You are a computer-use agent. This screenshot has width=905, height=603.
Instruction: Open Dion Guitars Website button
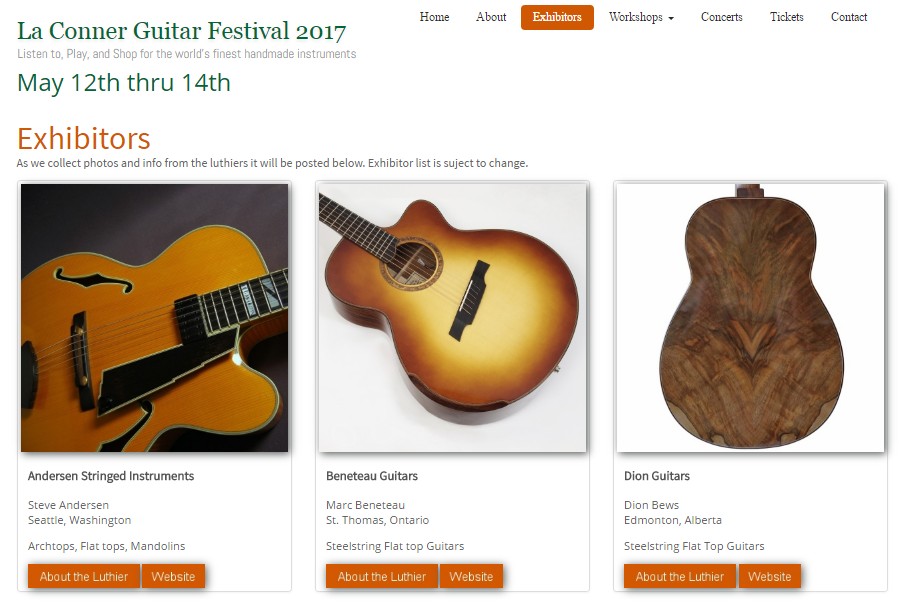tap(769, 576)
